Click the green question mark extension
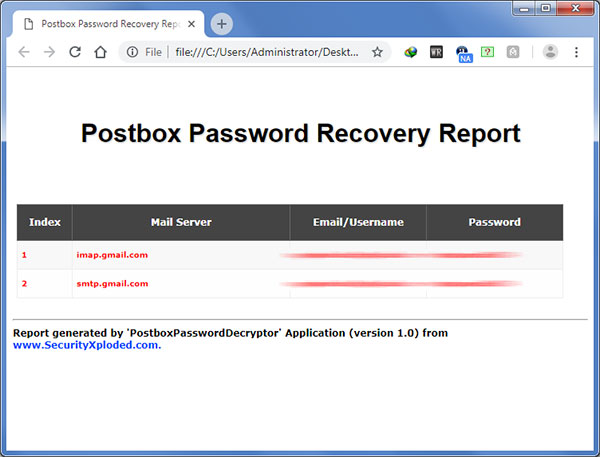 click(x=487, y=52)
